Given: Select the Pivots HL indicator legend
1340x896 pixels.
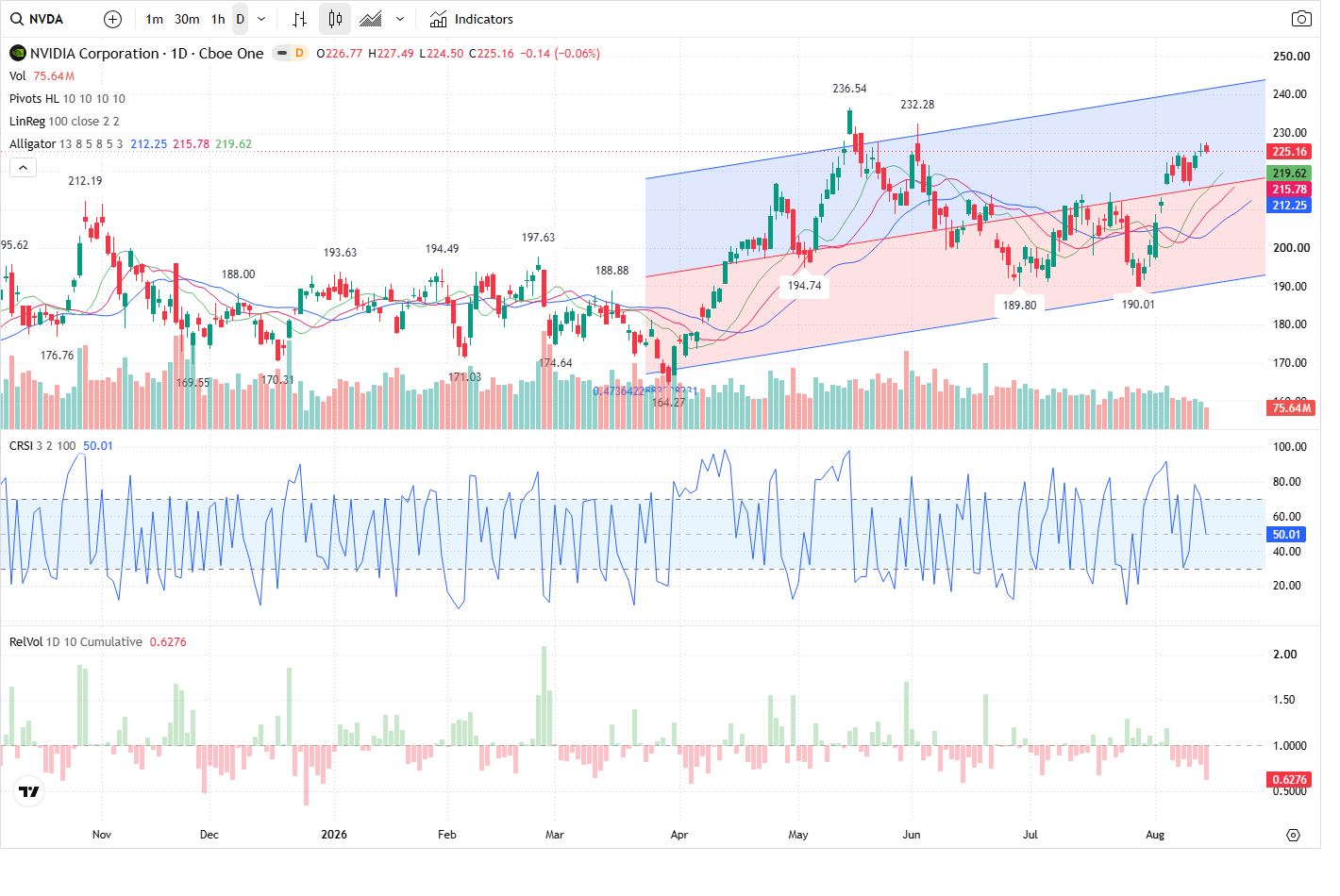Looking at the screenshot, I should click(34, 99).
